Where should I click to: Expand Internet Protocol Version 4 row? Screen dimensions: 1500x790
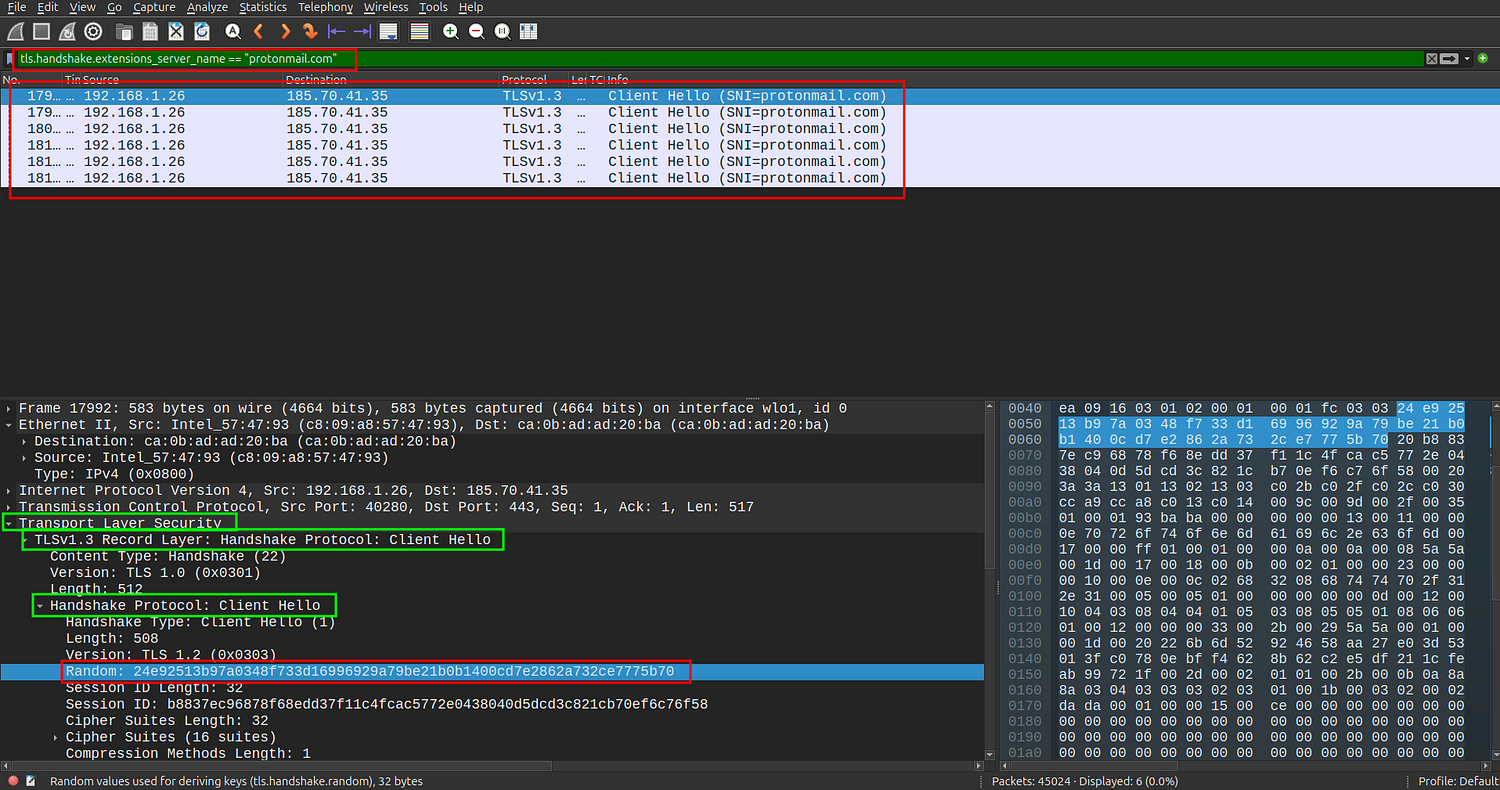(x=9, y=490)
